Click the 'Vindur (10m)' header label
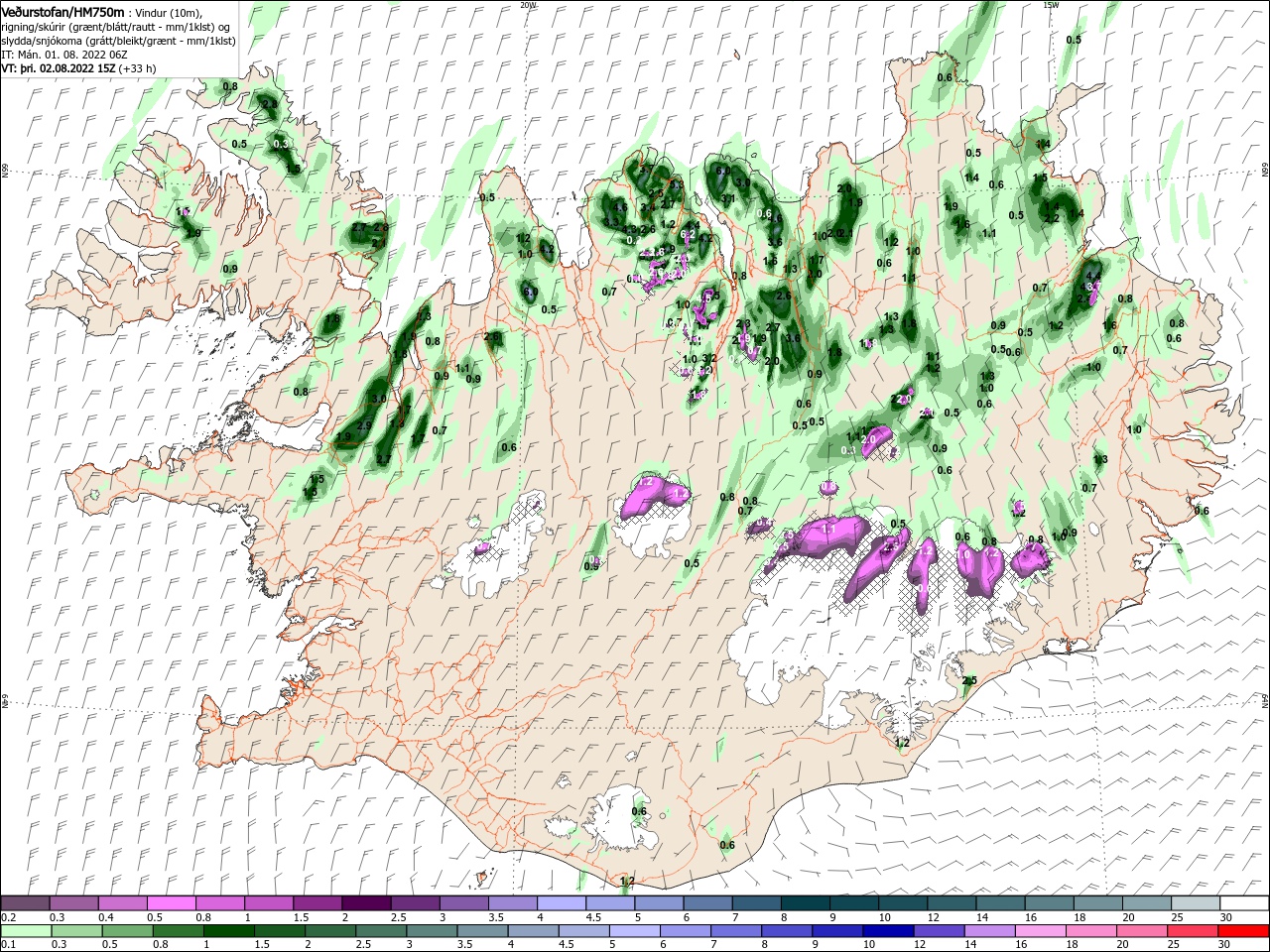This screenshot has height=952, width=1270. (x=169, y=12)
